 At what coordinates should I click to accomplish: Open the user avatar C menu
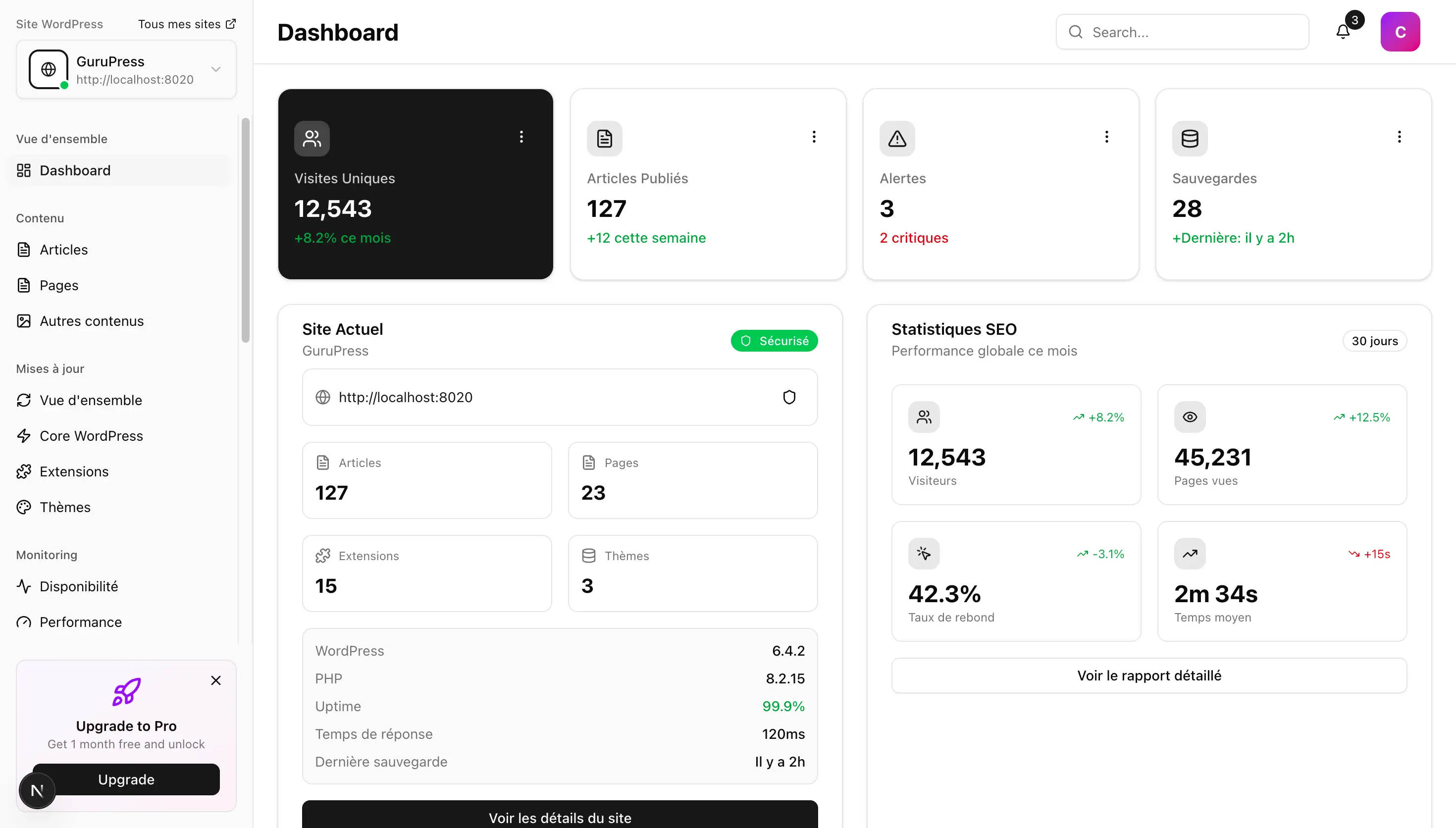point(1400,32)
